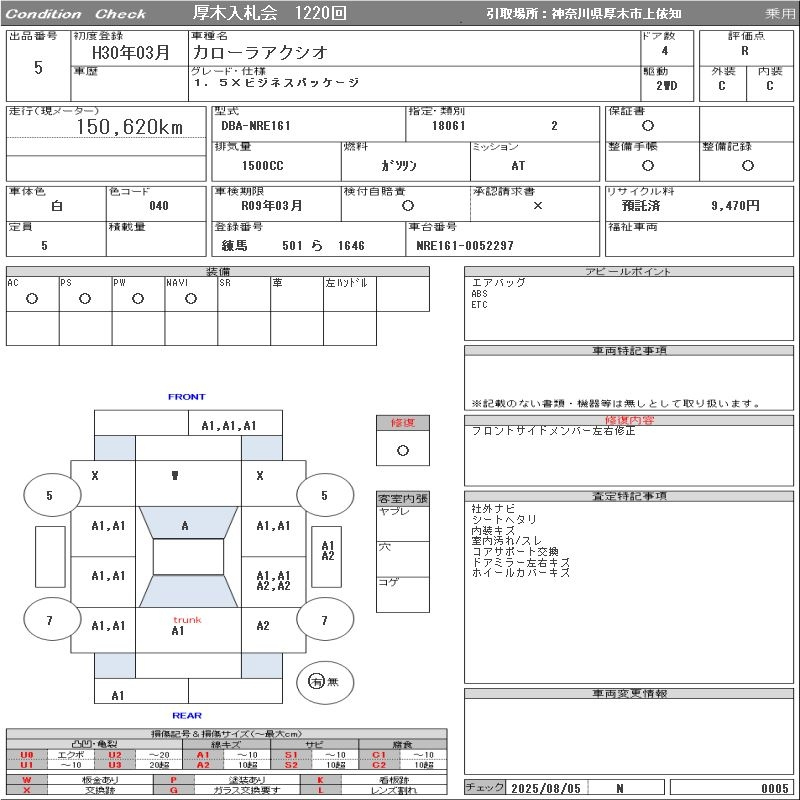Viewport: 800px width, 800px height.
Task: Click the note ※記載のない書類・機器等
Action: click(x=616, y=404)
